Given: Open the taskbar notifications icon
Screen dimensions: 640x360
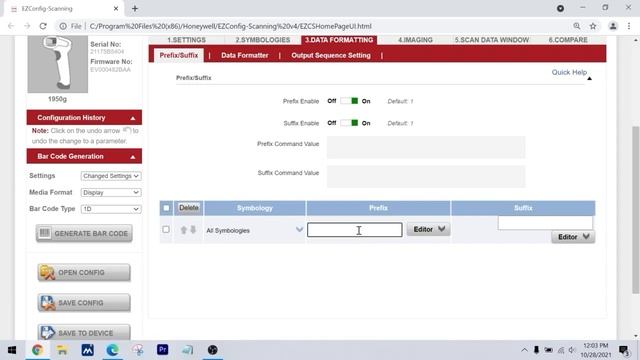Looking at the screenshot, I should (x=623, y=350).
